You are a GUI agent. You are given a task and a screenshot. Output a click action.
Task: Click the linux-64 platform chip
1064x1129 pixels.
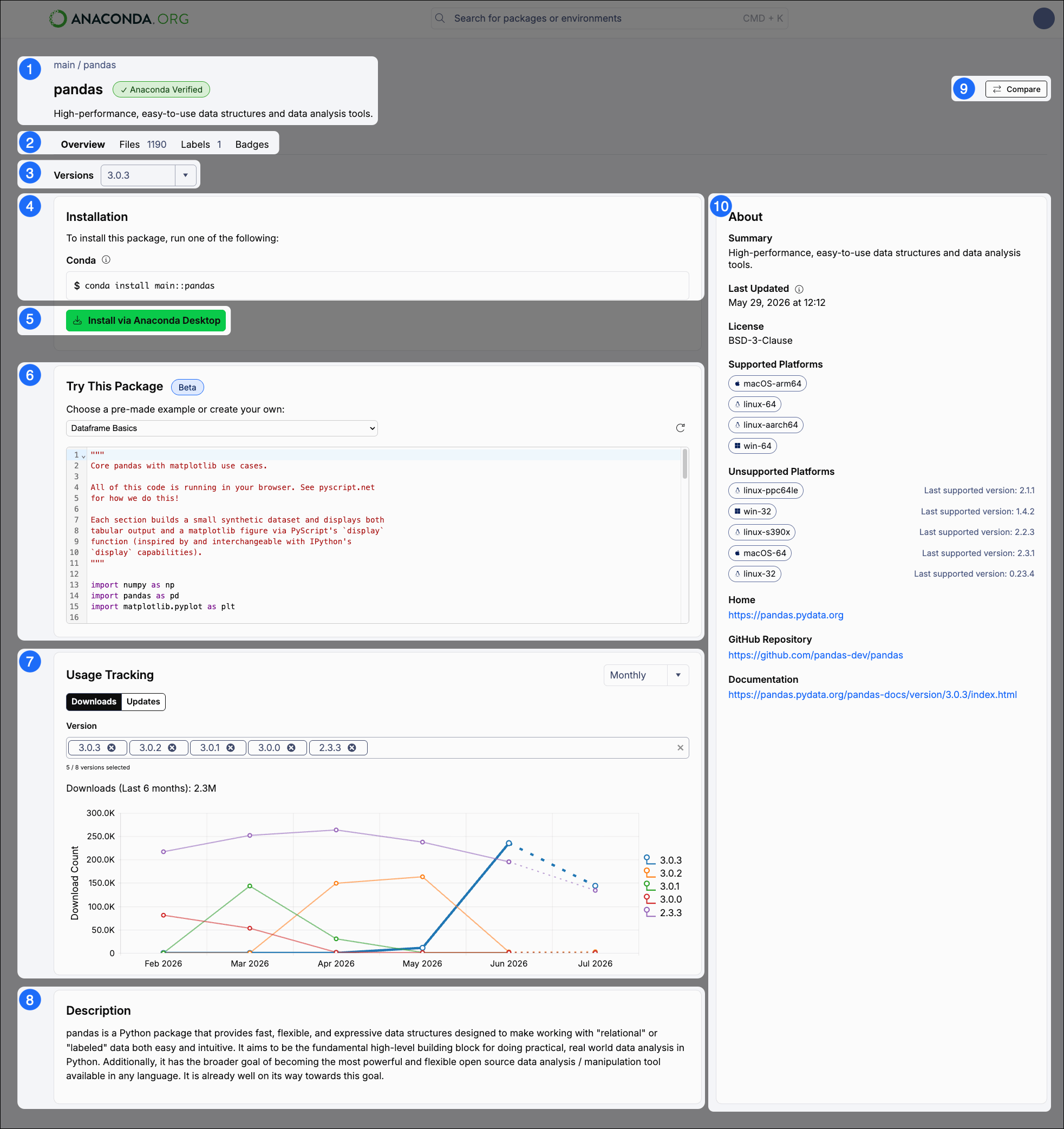755,404
